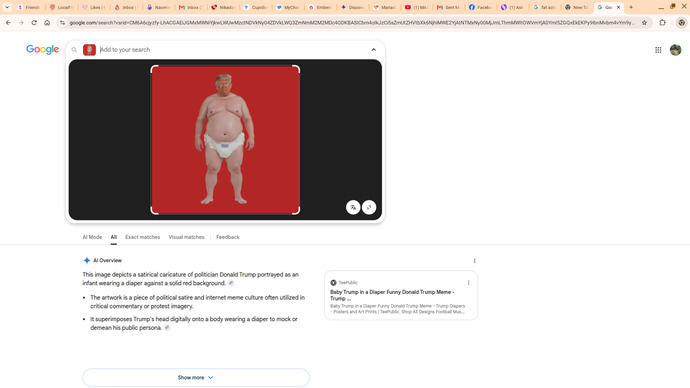
Task: Open the browser home page
Action: (47, 22)
